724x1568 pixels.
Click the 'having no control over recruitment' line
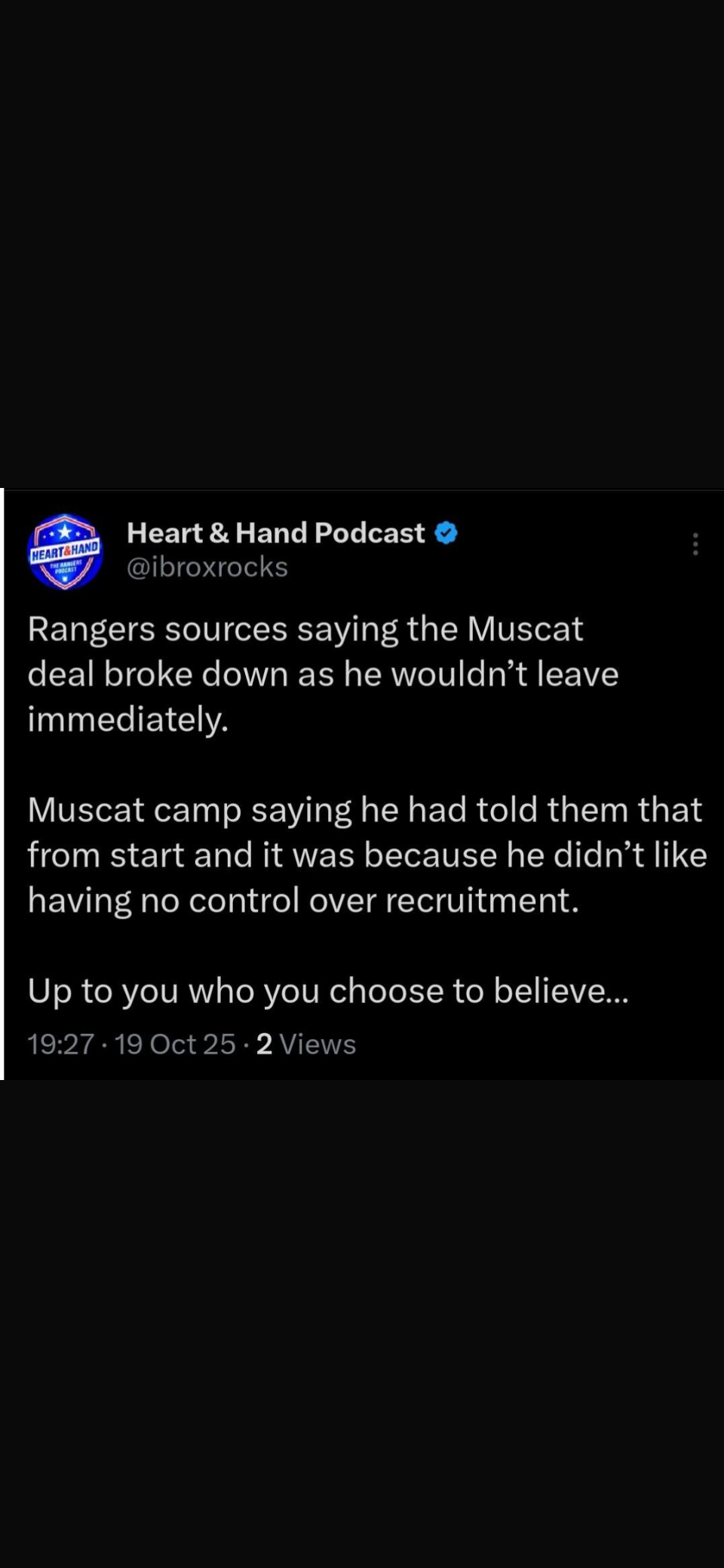pyautogui.click(x=303, y=901)
